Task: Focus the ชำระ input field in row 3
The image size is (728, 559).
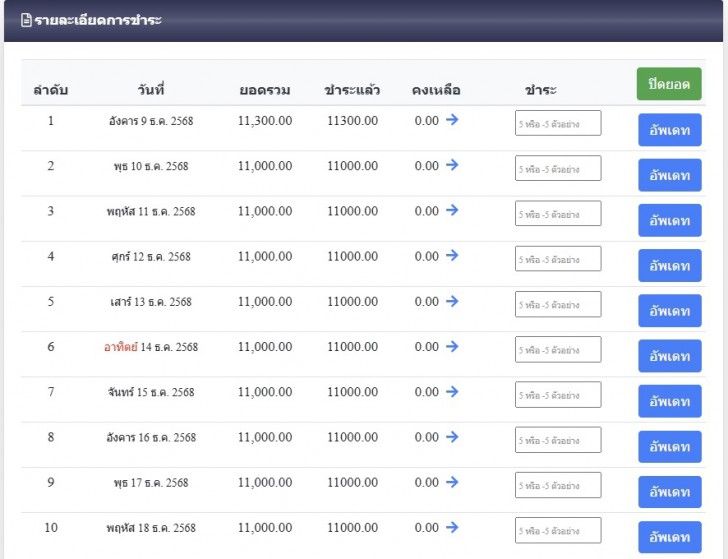Action: pyautogui.click(x=558, y=214)
